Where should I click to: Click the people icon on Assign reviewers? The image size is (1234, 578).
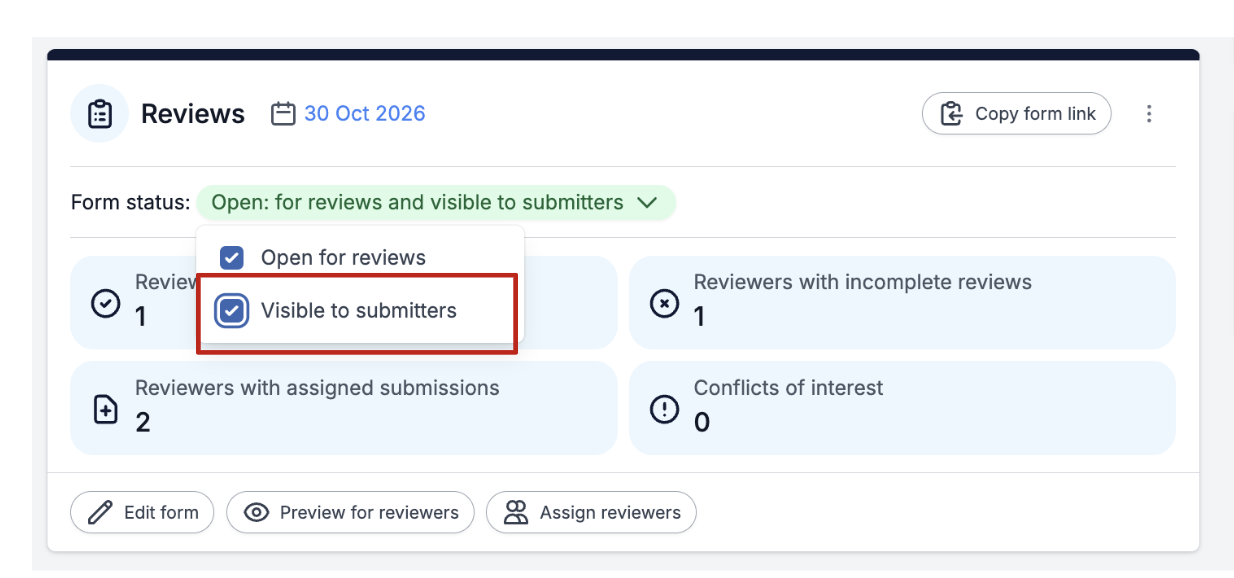pyautogui.click(x=515, y=513)
